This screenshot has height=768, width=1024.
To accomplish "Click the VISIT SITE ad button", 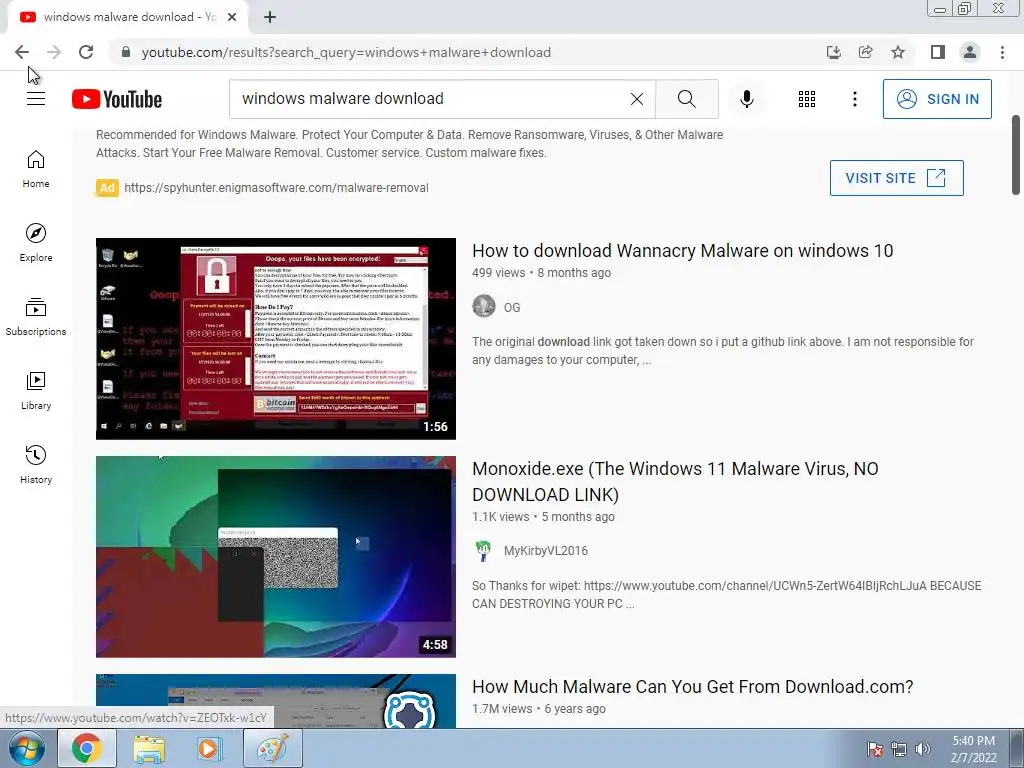I will [x=897, y=178].
